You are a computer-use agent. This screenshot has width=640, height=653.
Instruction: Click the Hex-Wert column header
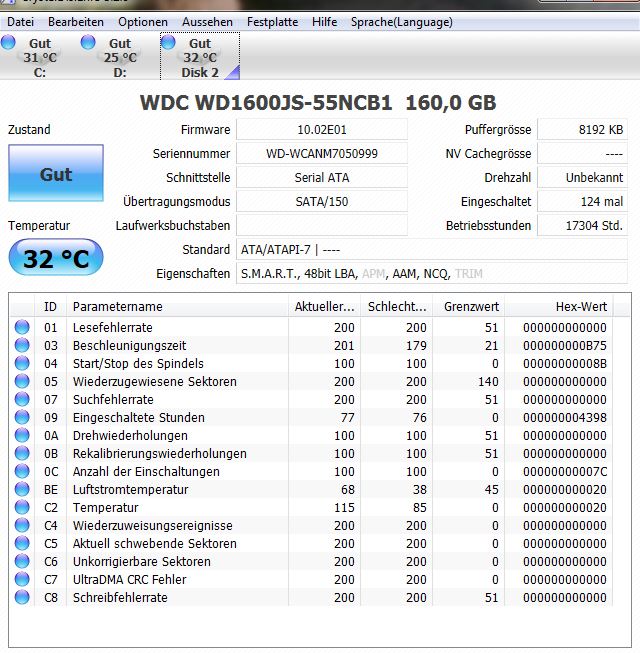point(559,307)
